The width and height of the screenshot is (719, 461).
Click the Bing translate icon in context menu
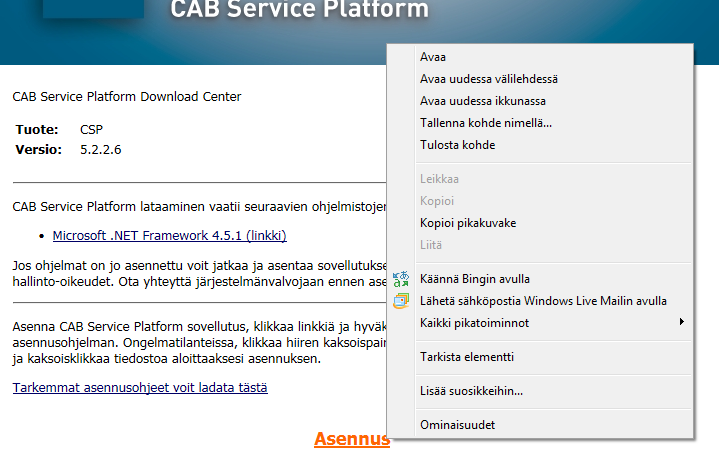[401, 279]
